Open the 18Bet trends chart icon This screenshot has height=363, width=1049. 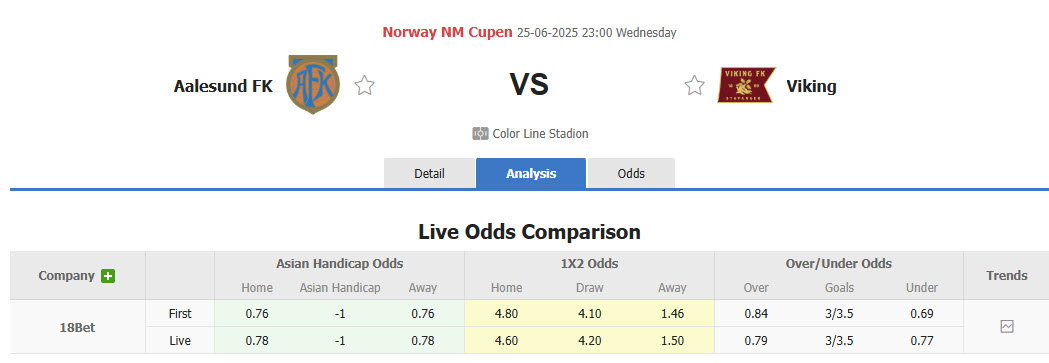[1006, 327]
